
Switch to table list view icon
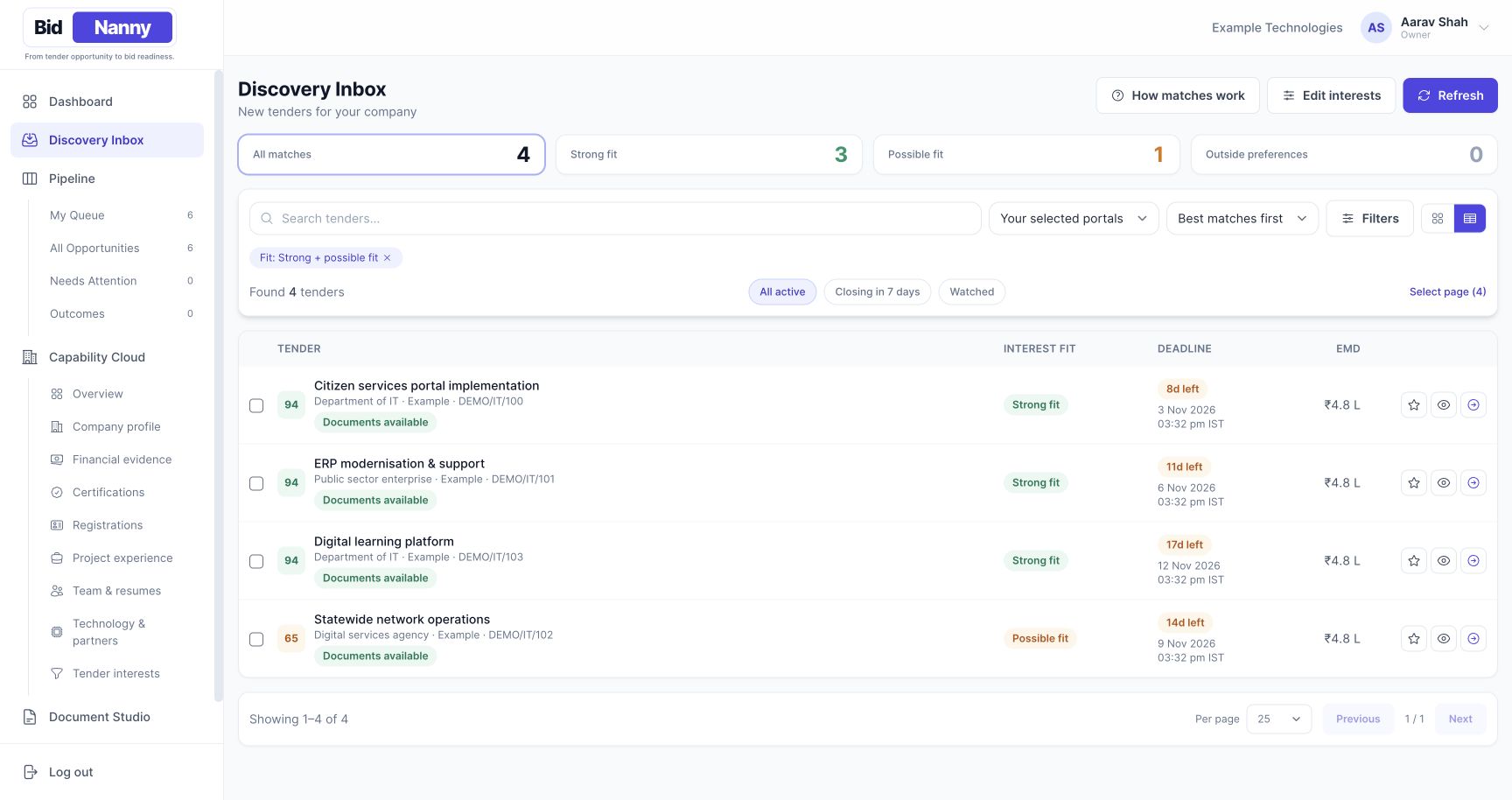click(x=1470, y=218)
